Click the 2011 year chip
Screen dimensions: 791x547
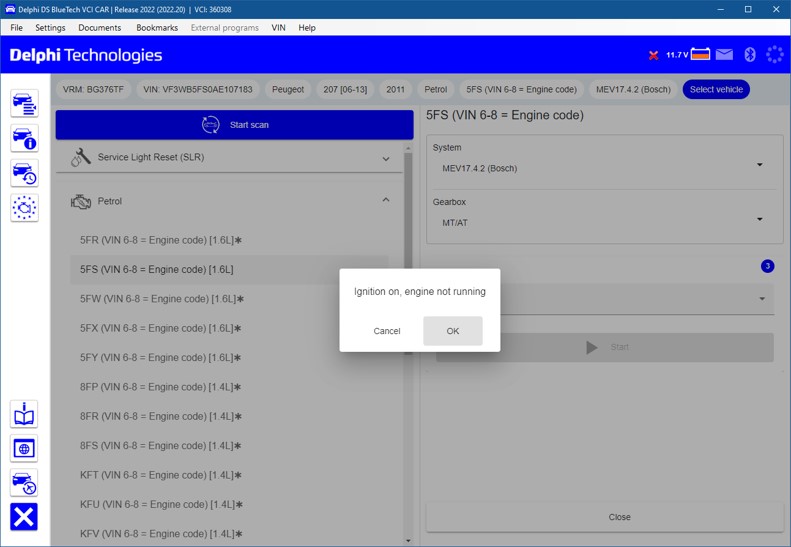[x=396, y=89]
